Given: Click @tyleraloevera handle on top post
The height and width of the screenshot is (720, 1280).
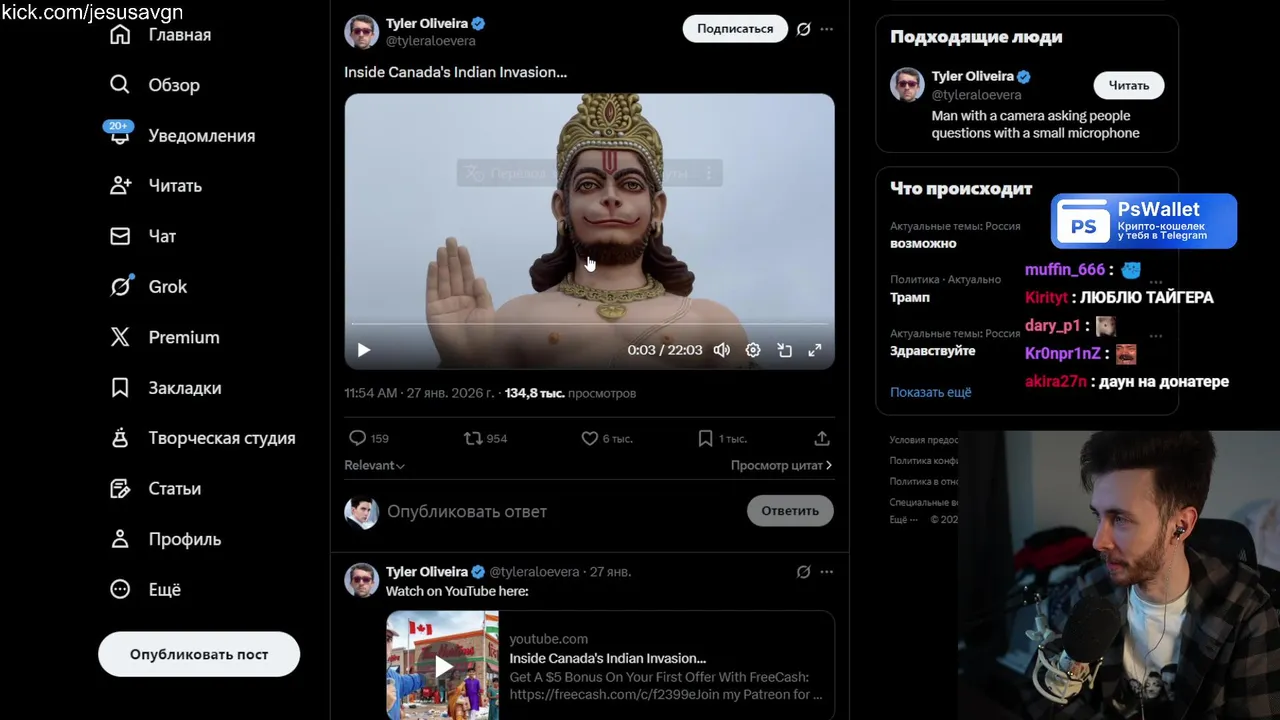Looking at the screenshot, I should point(431,41).
